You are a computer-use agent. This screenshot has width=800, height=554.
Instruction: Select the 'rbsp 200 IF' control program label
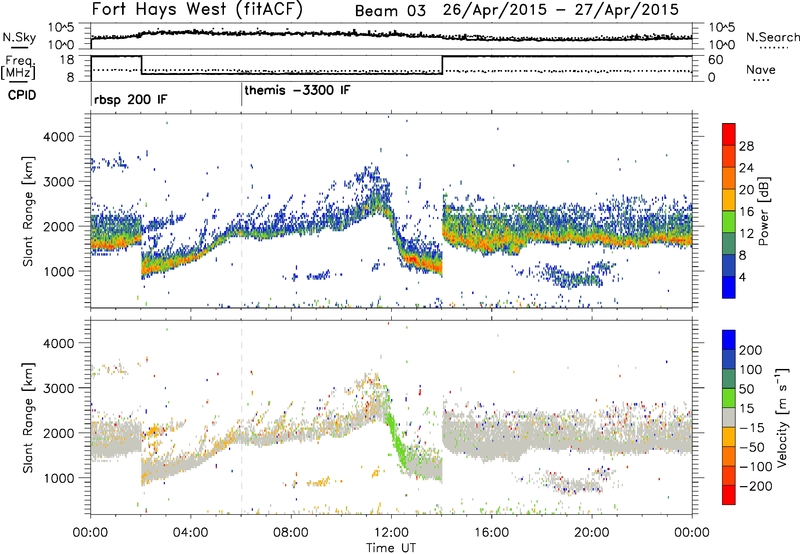tap(130, 99)
